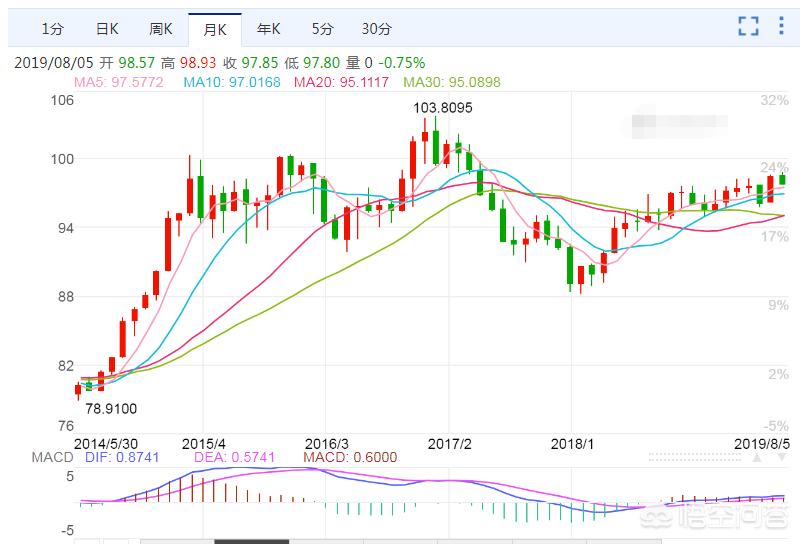
Task: Click the 2019/08/05 quote date text
Action: point(54,63)
